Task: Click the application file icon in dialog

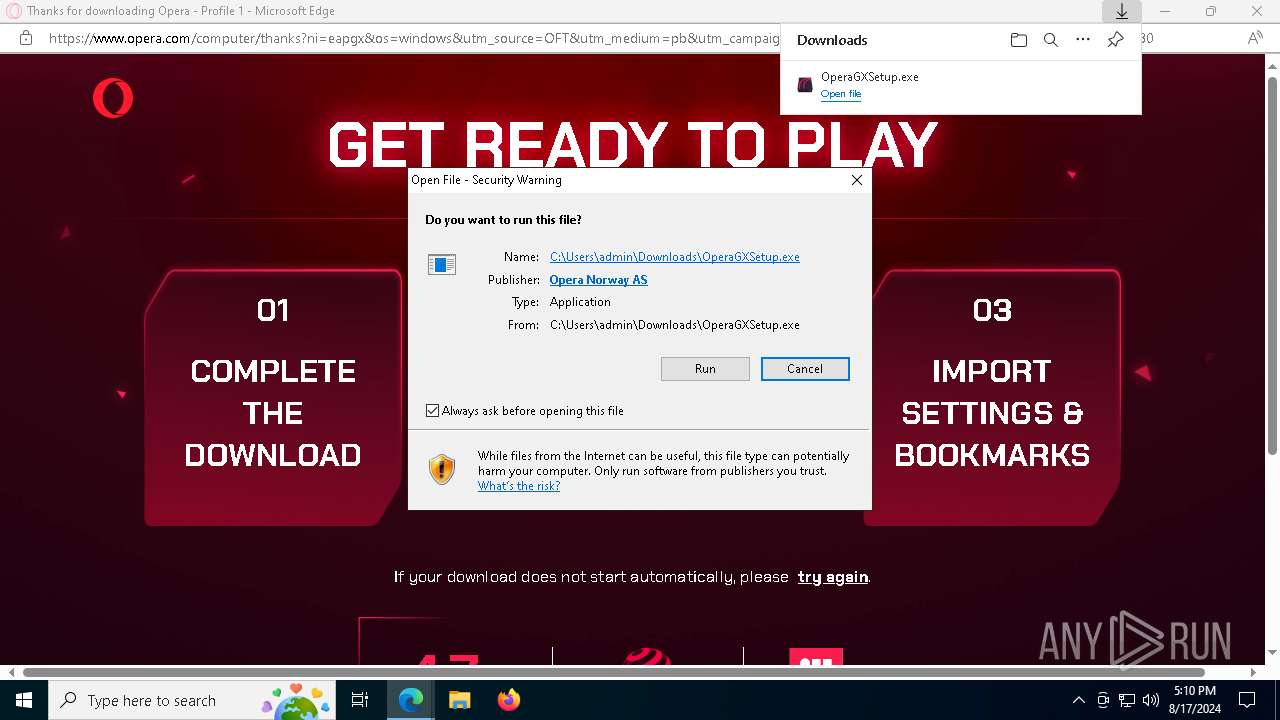Action: pos(442,264)
